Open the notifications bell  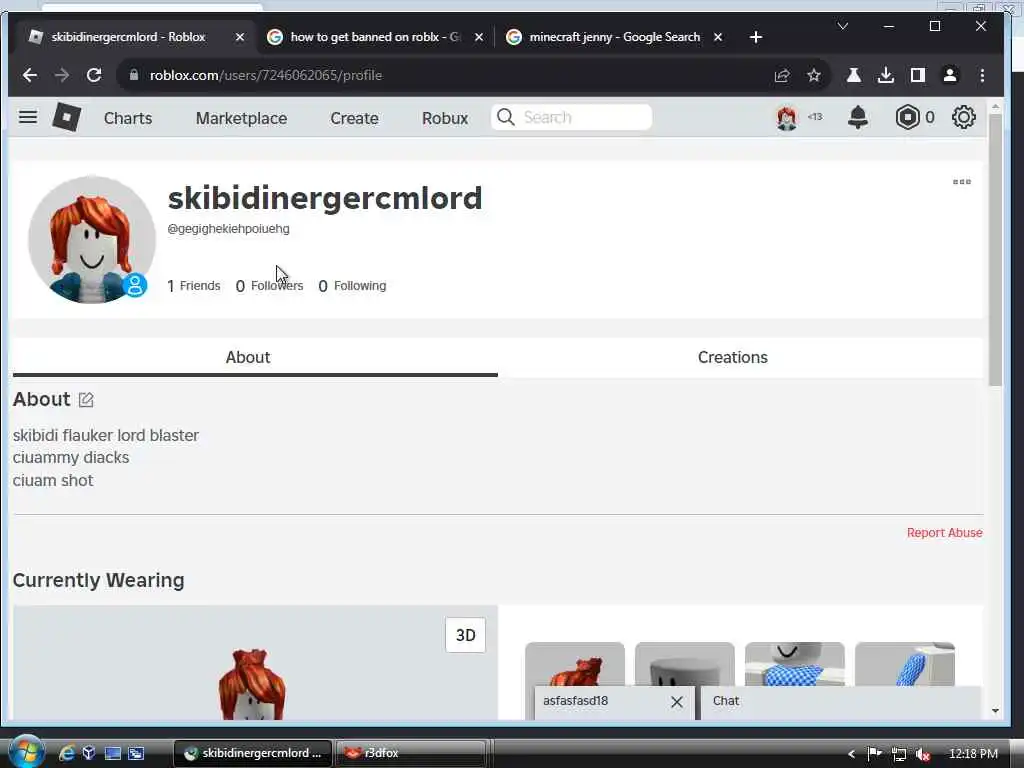click(x=857, y=118)
